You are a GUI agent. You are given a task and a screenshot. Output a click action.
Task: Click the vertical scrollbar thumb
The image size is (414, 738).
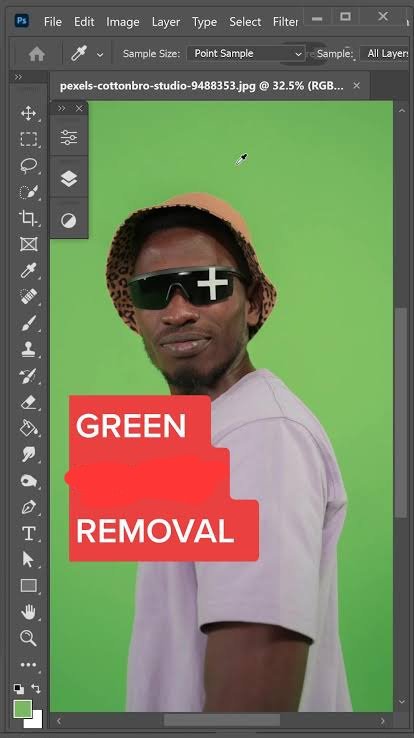400,413
